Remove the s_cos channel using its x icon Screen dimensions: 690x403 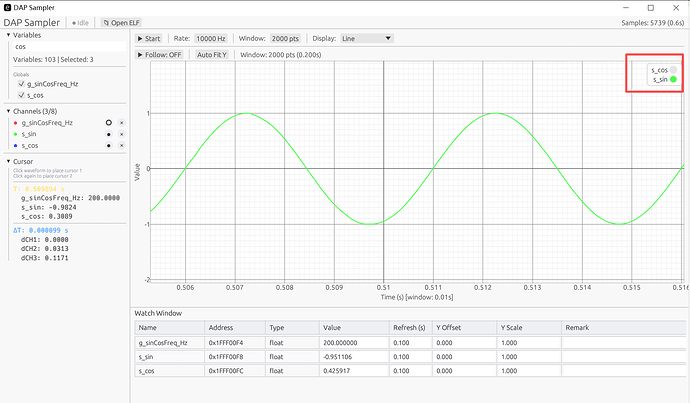point(122,146)
